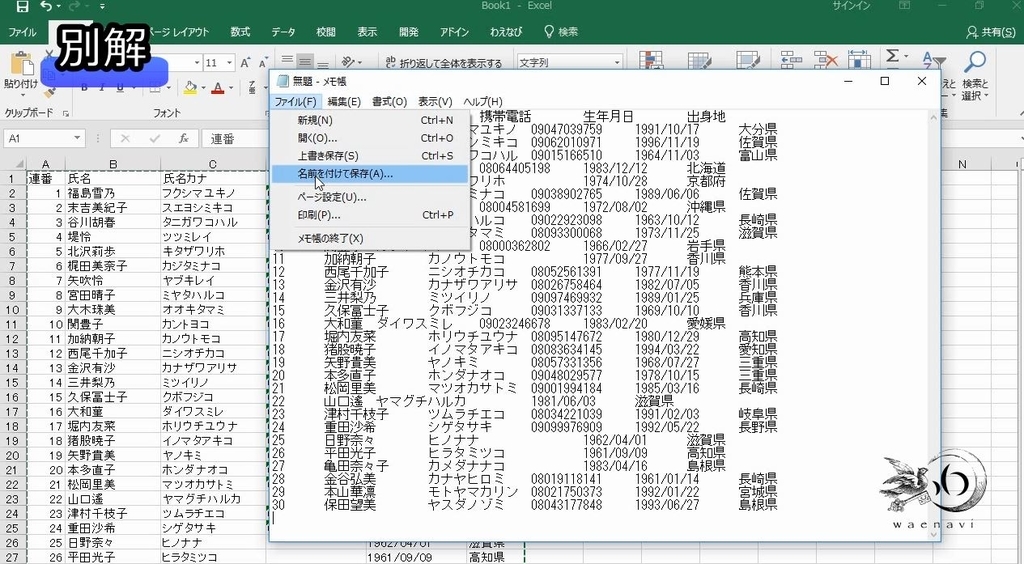Switch to the 表示 ribbon tab
Image resolution: width=1024 pixels, height=564 pixels.
pyautogui.click(x=367, y=31)
